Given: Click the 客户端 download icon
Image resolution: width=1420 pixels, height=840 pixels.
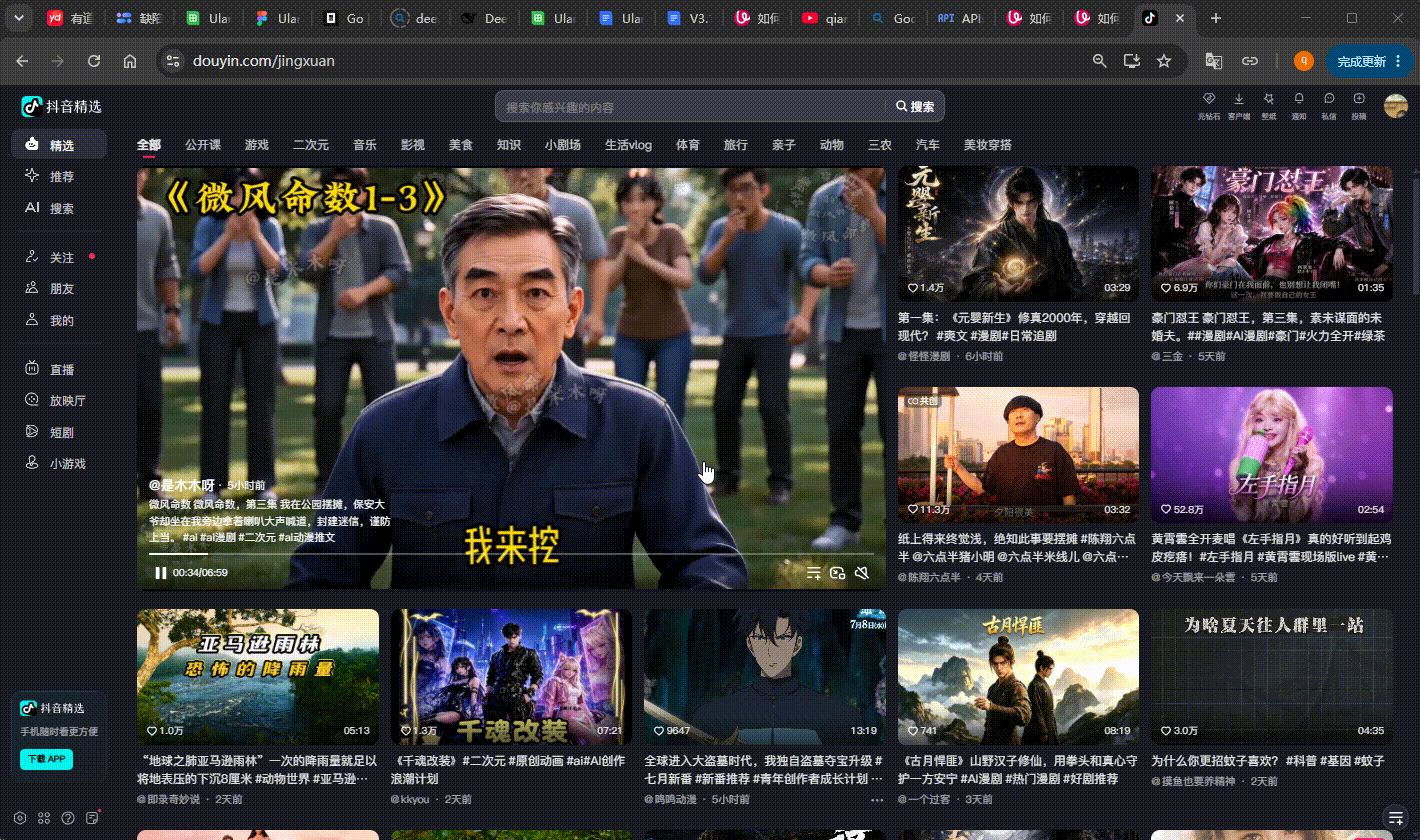Looking at the screenshot, I should tap(1239, 105).
